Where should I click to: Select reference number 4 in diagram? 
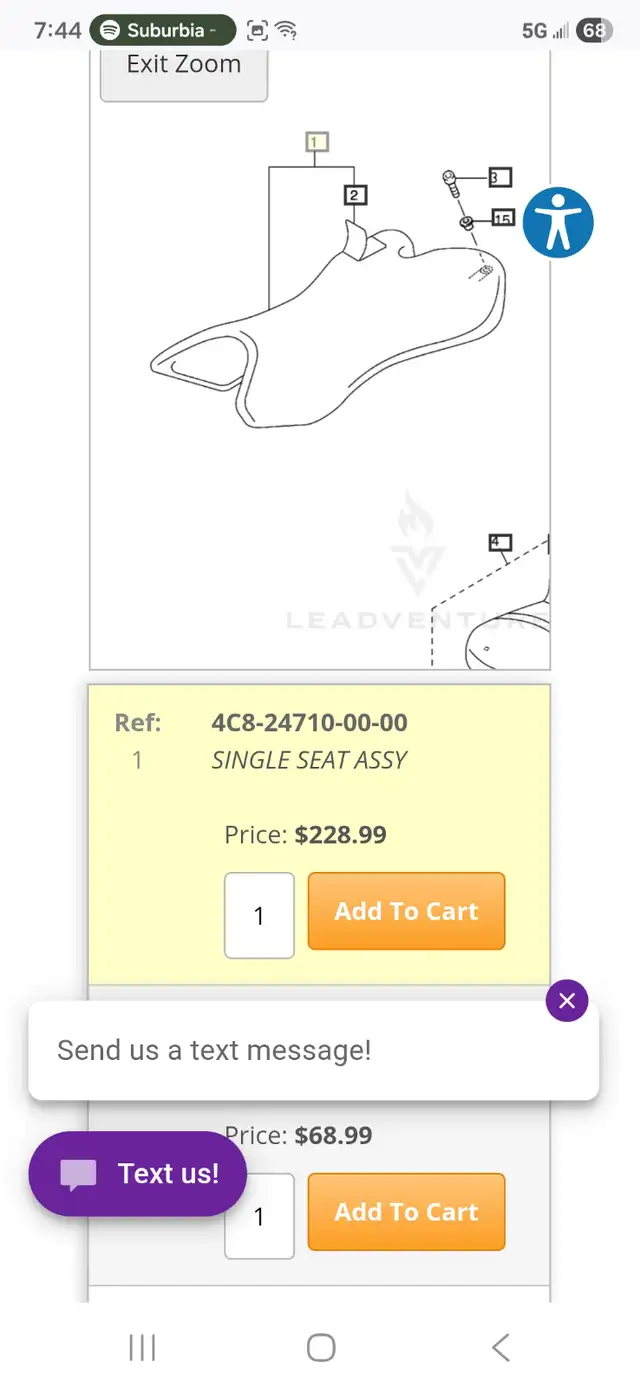pyautogui.click(x=499, y=543)
